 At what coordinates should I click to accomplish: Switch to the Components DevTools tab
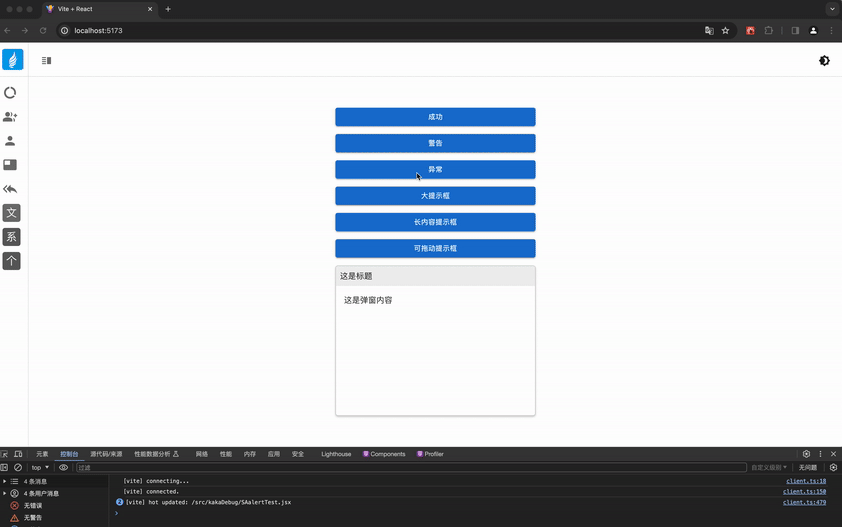pos(384,454)
